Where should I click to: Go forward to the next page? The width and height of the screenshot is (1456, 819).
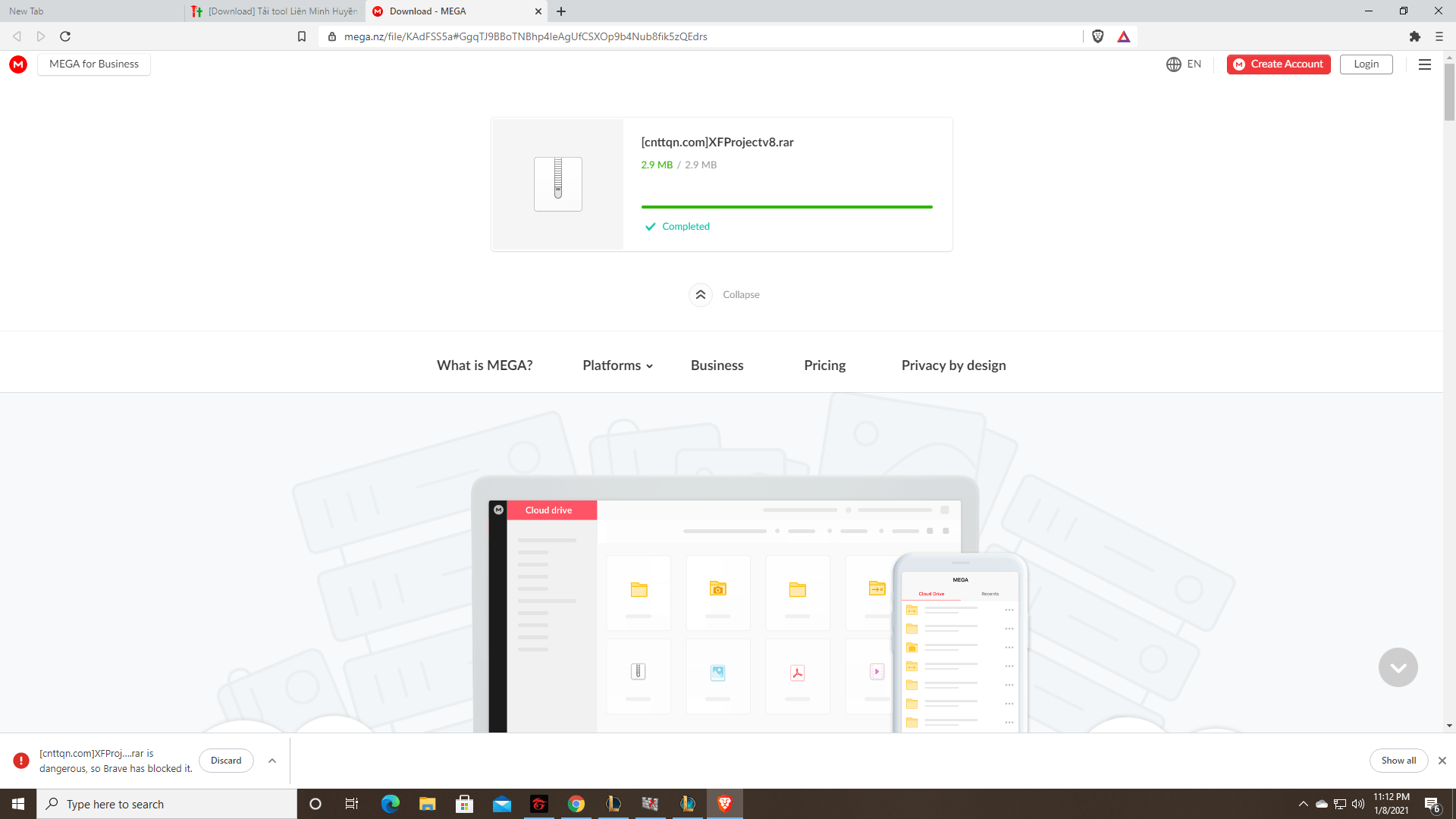41,36
